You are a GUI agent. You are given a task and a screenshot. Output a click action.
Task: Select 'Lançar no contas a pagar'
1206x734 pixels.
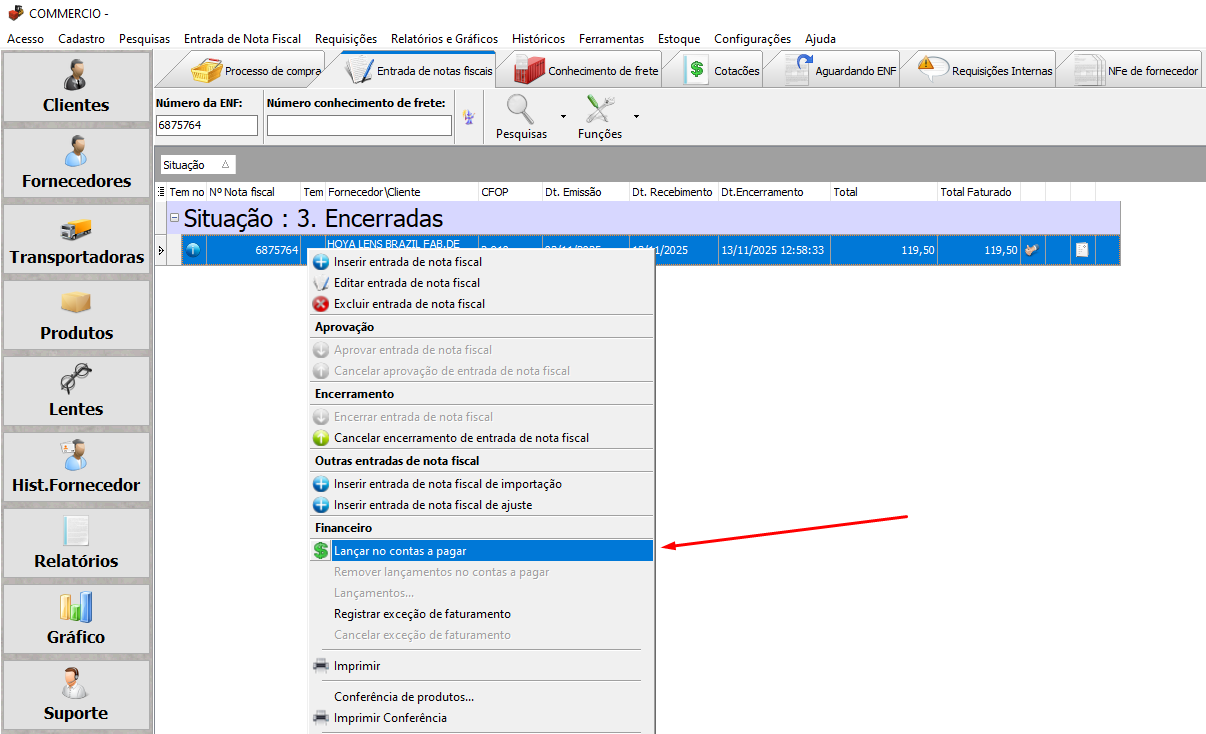point(400,551)
